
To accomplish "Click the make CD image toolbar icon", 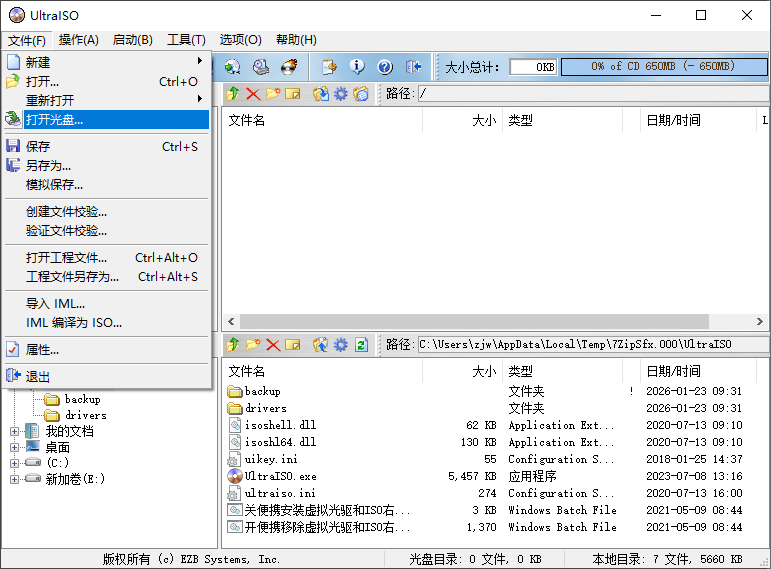I will click(x=232, y=66).
